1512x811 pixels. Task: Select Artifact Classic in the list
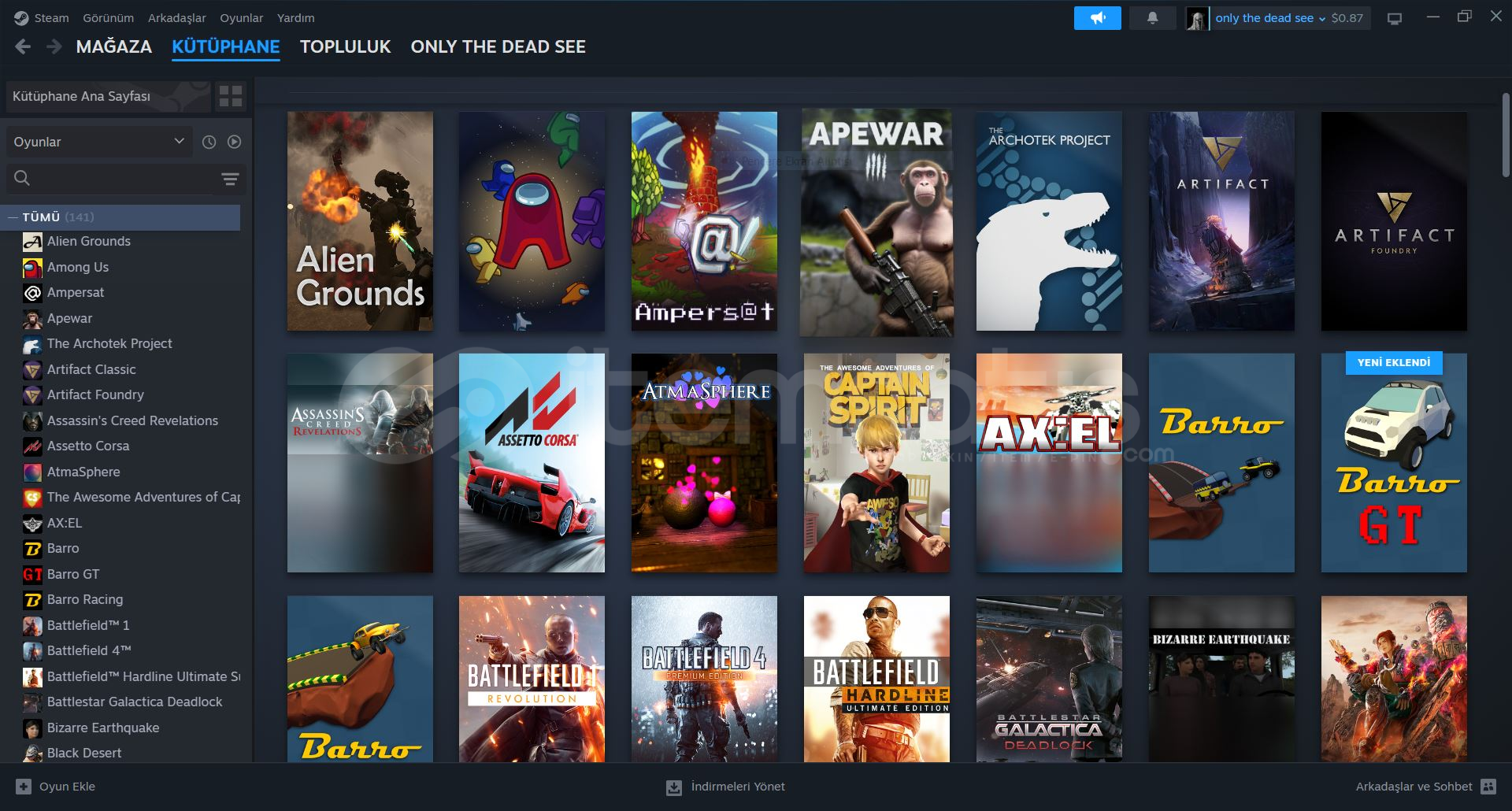click(x=91, y=369)
